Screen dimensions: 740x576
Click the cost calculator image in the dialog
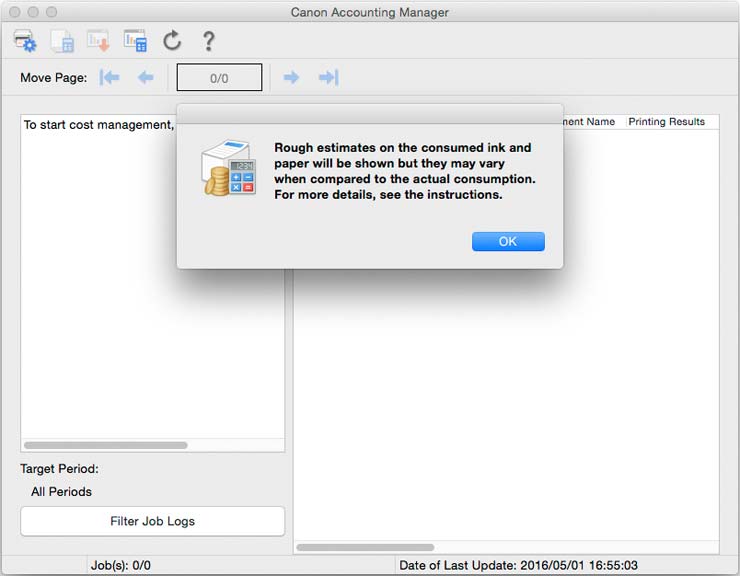229,168
